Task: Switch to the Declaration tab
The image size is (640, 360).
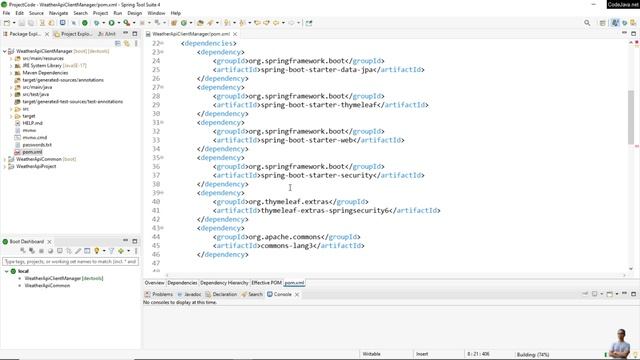Action: pyautogui.click(x=221, y=294)
